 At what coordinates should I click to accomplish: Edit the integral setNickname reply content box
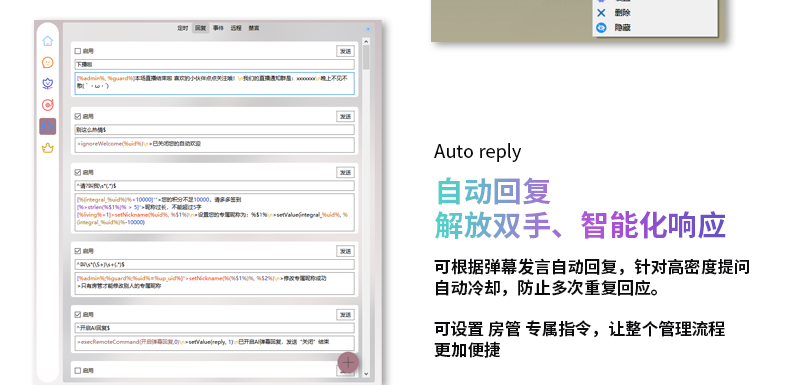pyautogui.click(x=215, y=212)
